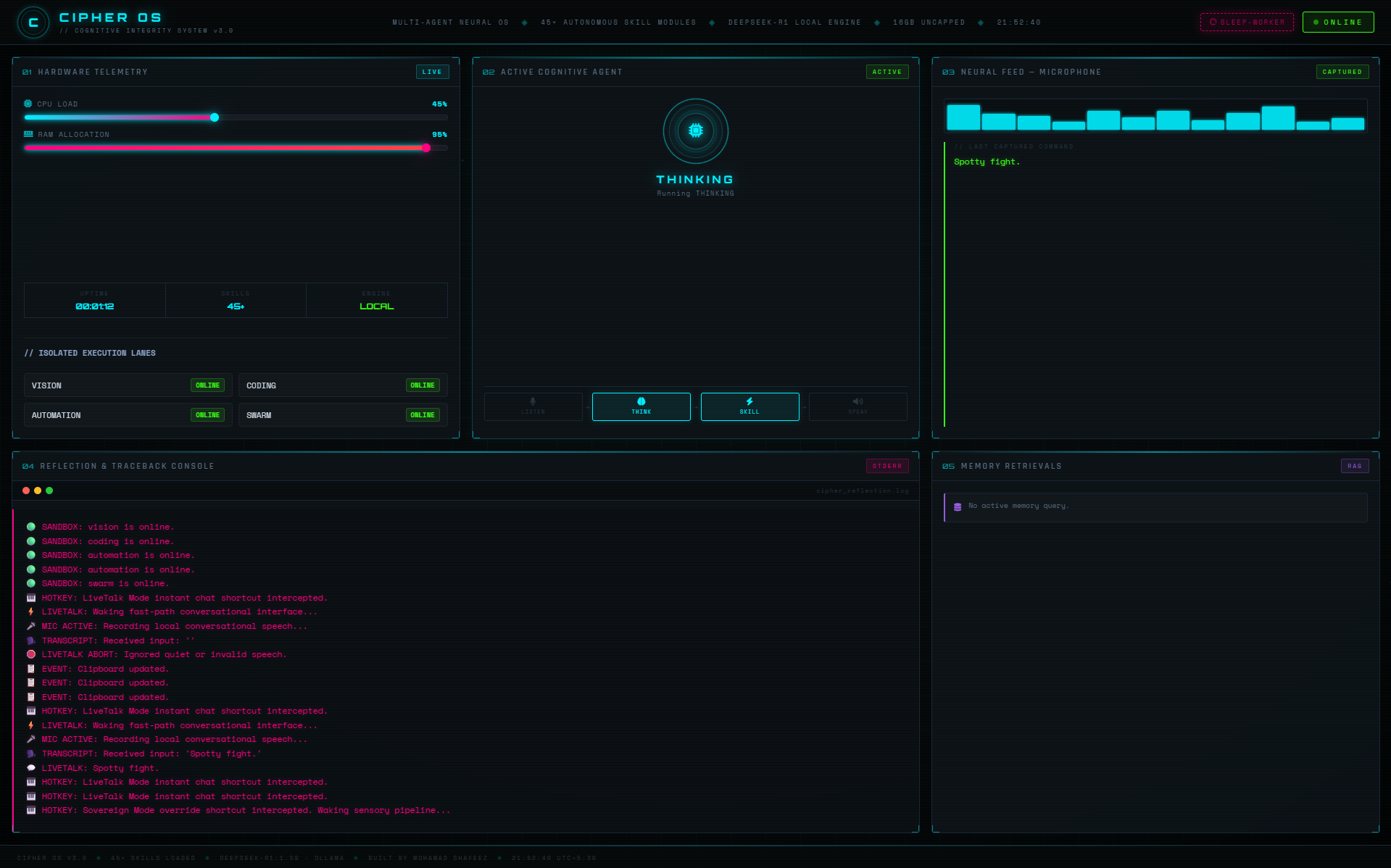Click 'MULTI-AGENT NEURAL OS' in the header

coord(450,22)
